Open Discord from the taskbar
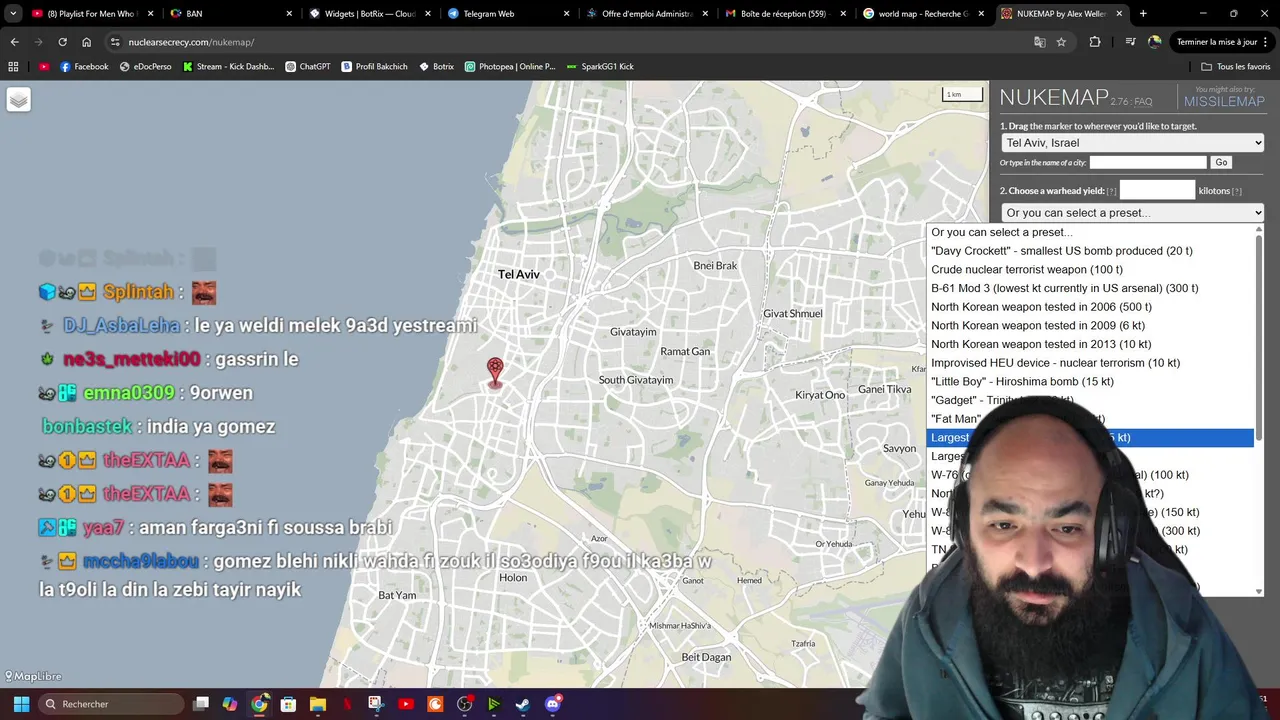The height and width of the screenshot is (720, 1280). [553, 704]
